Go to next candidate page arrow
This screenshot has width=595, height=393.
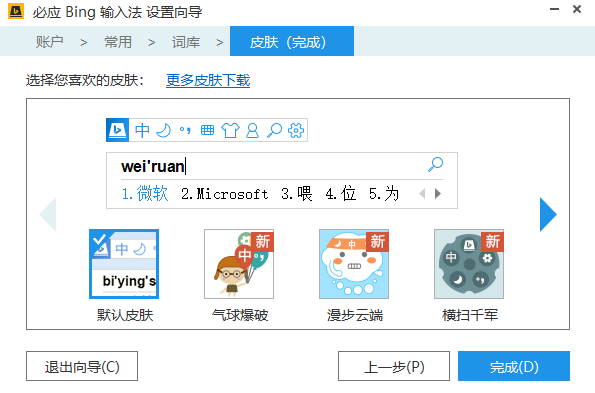coord(438,194)
